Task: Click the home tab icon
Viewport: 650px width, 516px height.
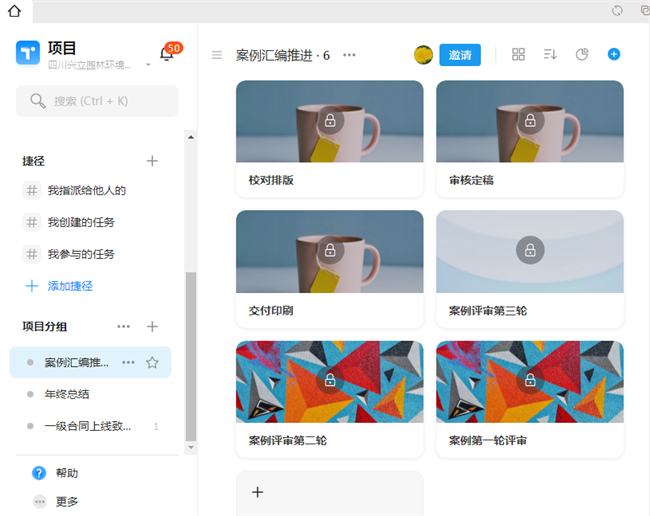Action: (15, 10)
